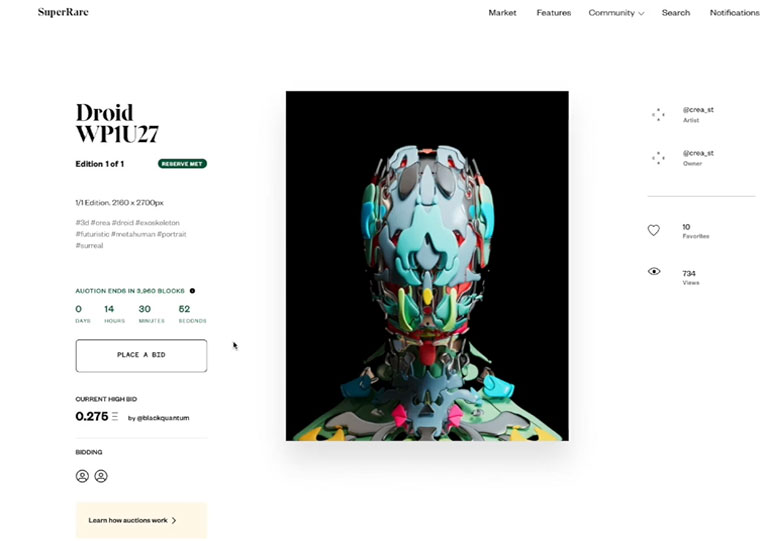Click the eye views icon
The width and height of the screenshot is (763, 541).
coord(654,271)
